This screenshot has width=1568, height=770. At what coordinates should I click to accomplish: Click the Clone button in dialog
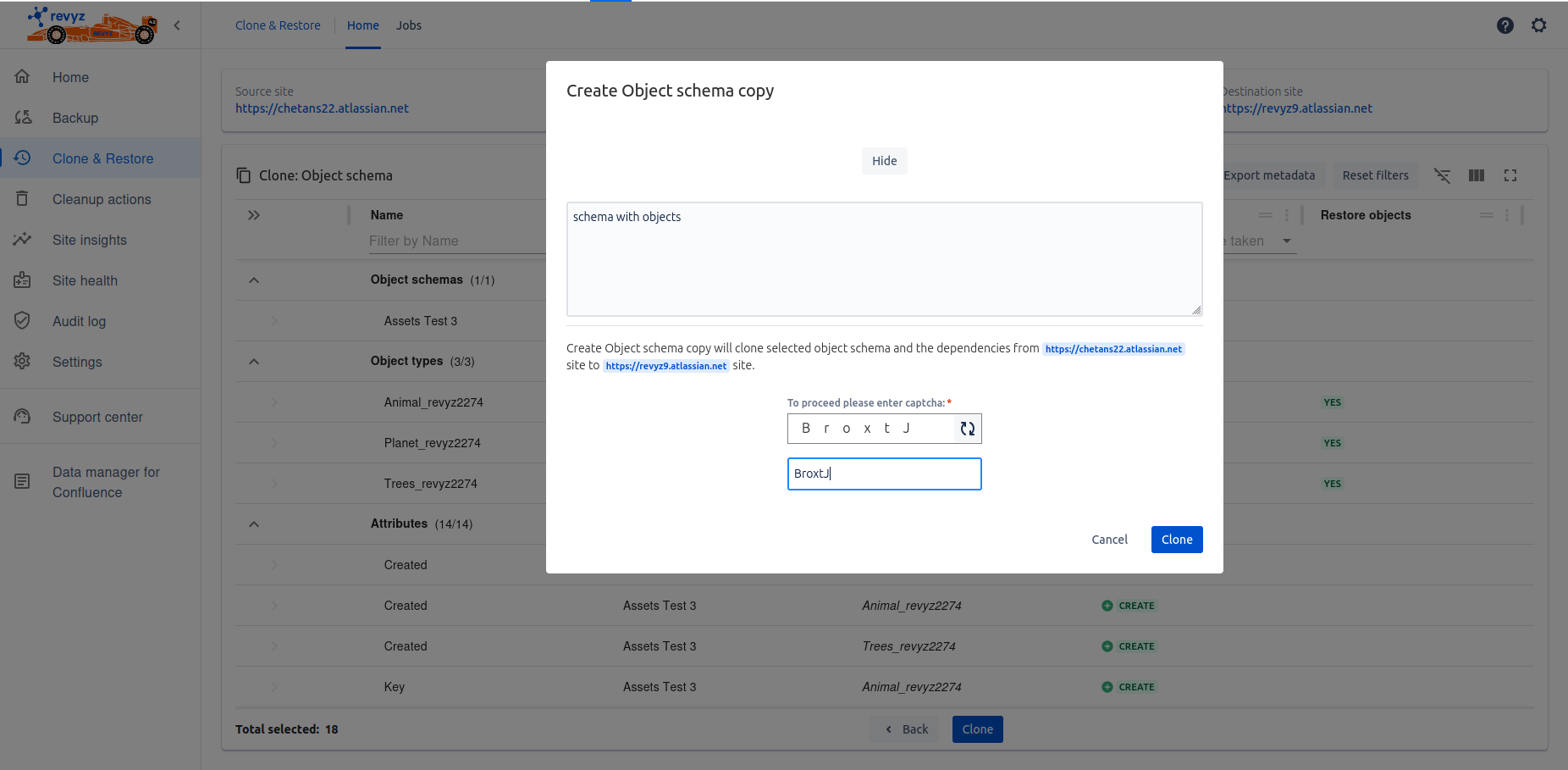(x=1176, y=540)
